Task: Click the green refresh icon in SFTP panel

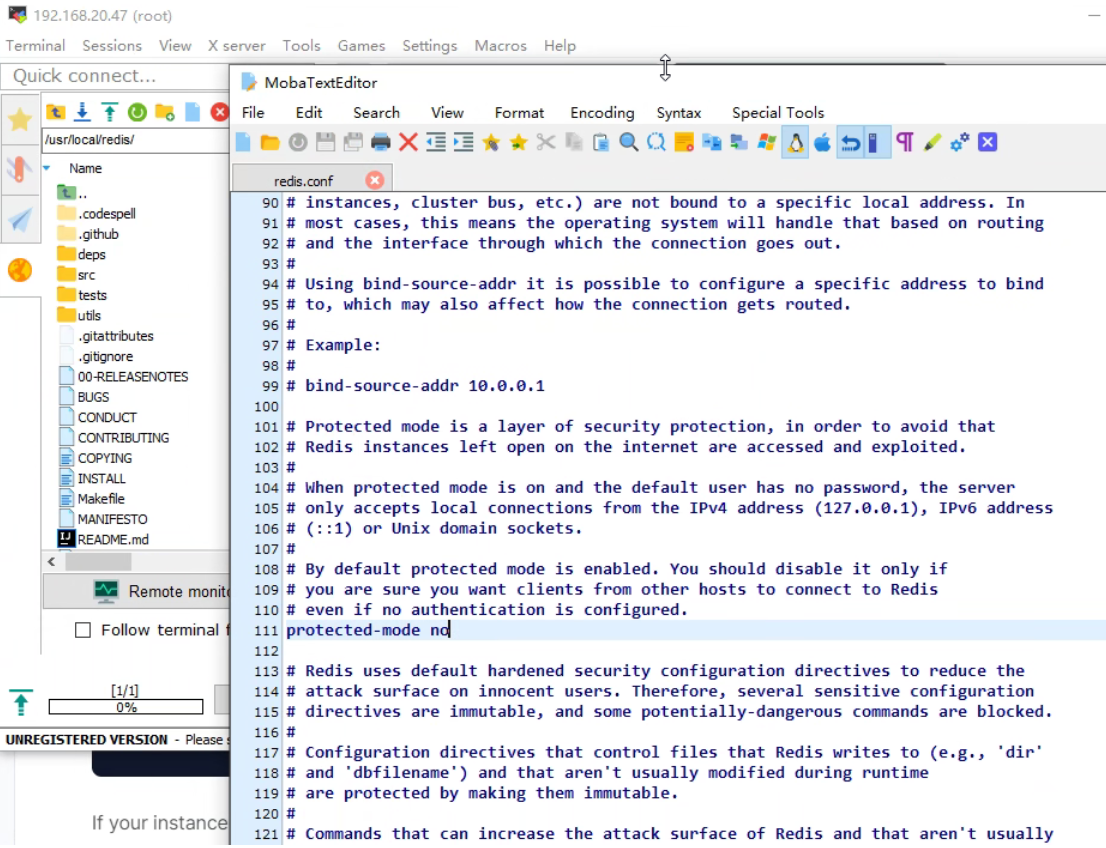Action: click(x=138, y=111)
